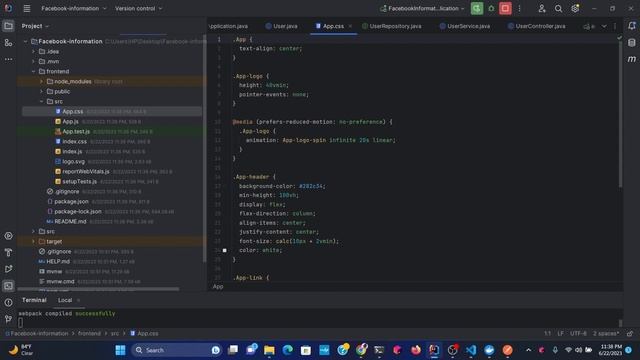The image size is (640, 360).
Task: Expand the target folder
Action: coord(33,242)
